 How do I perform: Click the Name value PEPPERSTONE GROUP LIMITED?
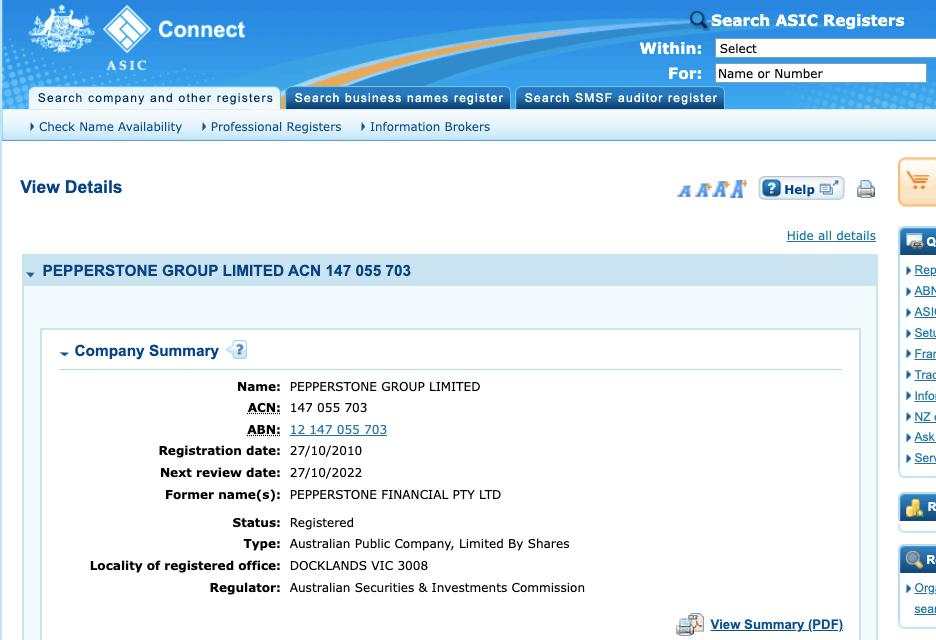pyautogui.click(x=384, y=386)
